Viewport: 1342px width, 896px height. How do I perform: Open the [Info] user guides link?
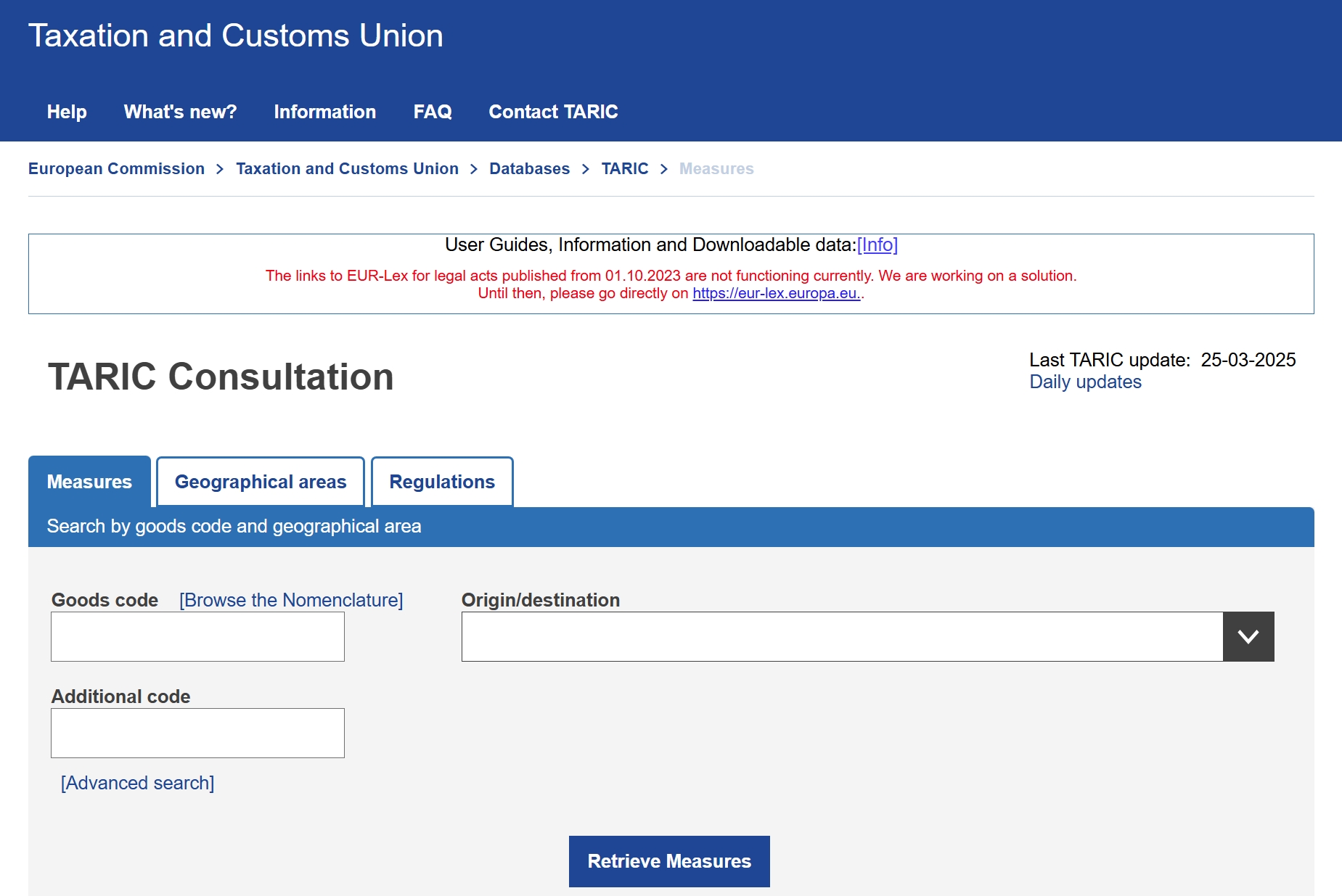877,244
